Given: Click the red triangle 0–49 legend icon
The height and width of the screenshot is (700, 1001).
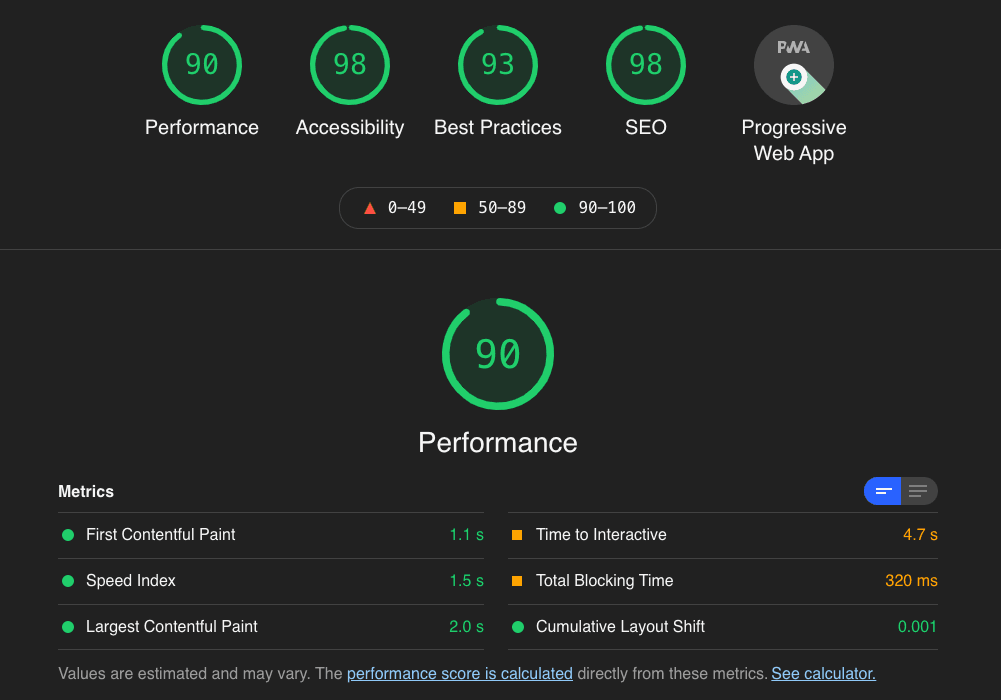Looking at the screenshot, I should coord(370,208).
